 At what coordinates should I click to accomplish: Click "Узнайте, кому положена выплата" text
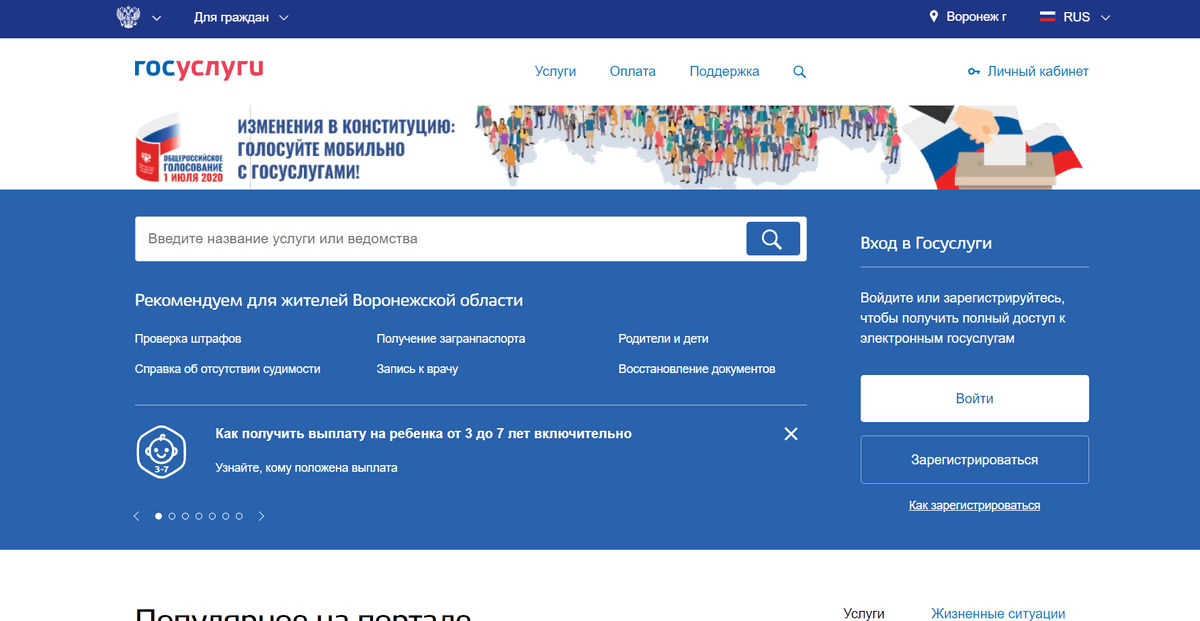click(306, 467)
